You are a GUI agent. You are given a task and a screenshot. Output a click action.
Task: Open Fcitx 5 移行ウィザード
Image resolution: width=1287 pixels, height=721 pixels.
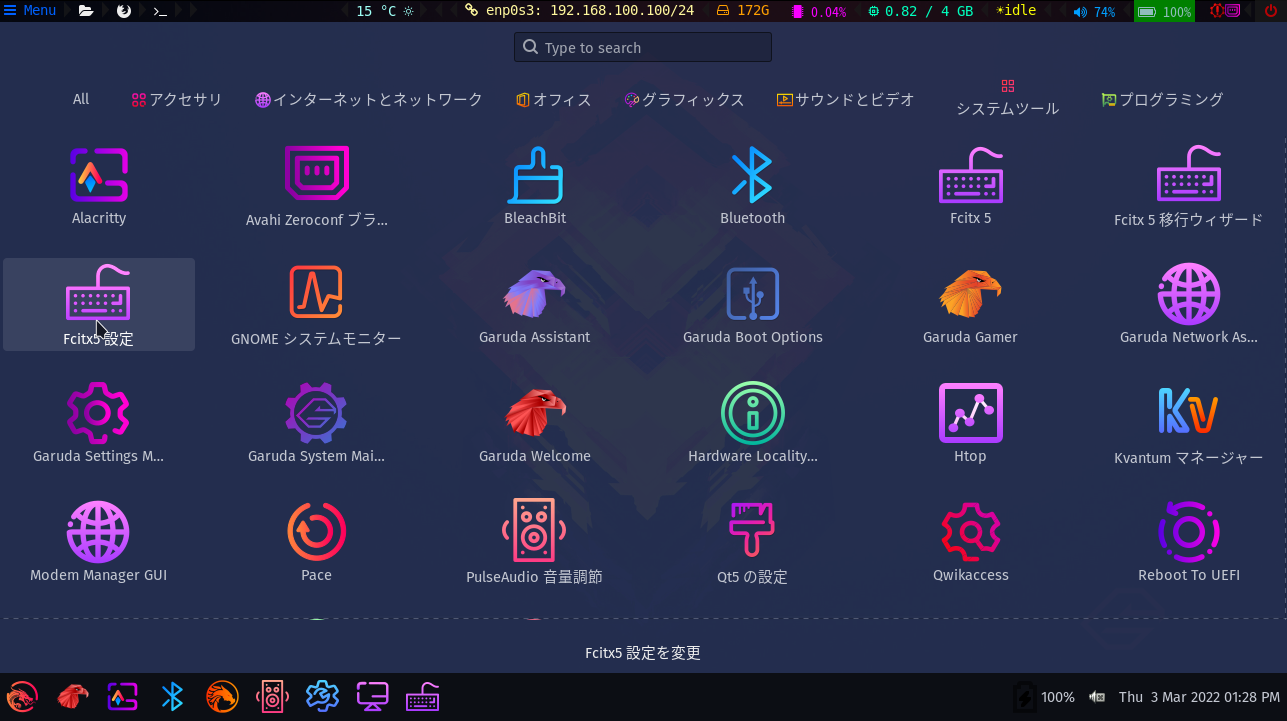(1188, 187)
